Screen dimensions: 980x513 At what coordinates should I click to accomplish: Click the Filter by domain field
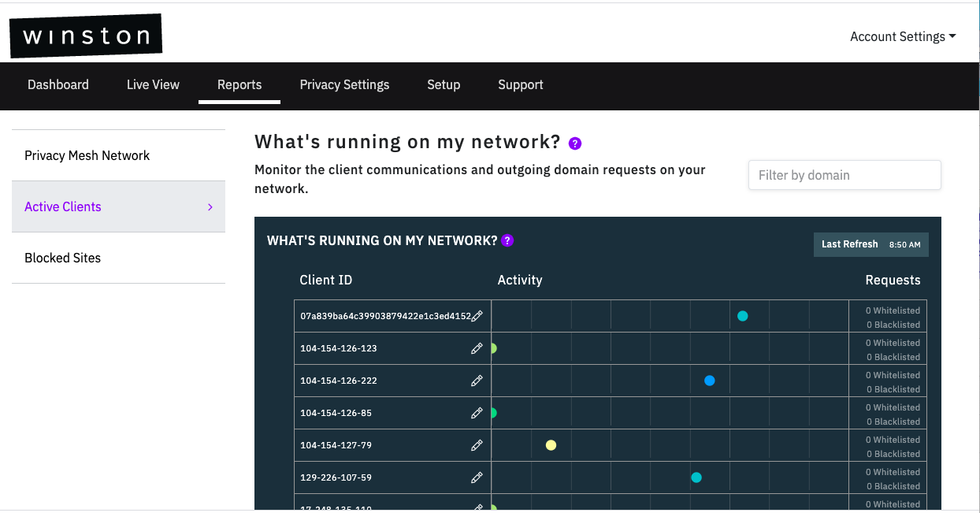844,175
